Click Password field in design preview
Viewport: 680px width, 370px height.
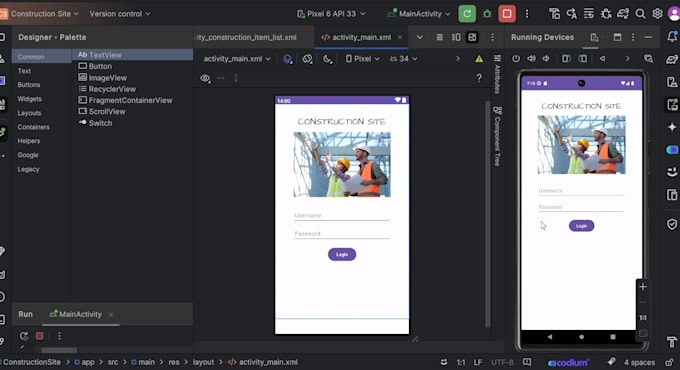pos(342,233)
